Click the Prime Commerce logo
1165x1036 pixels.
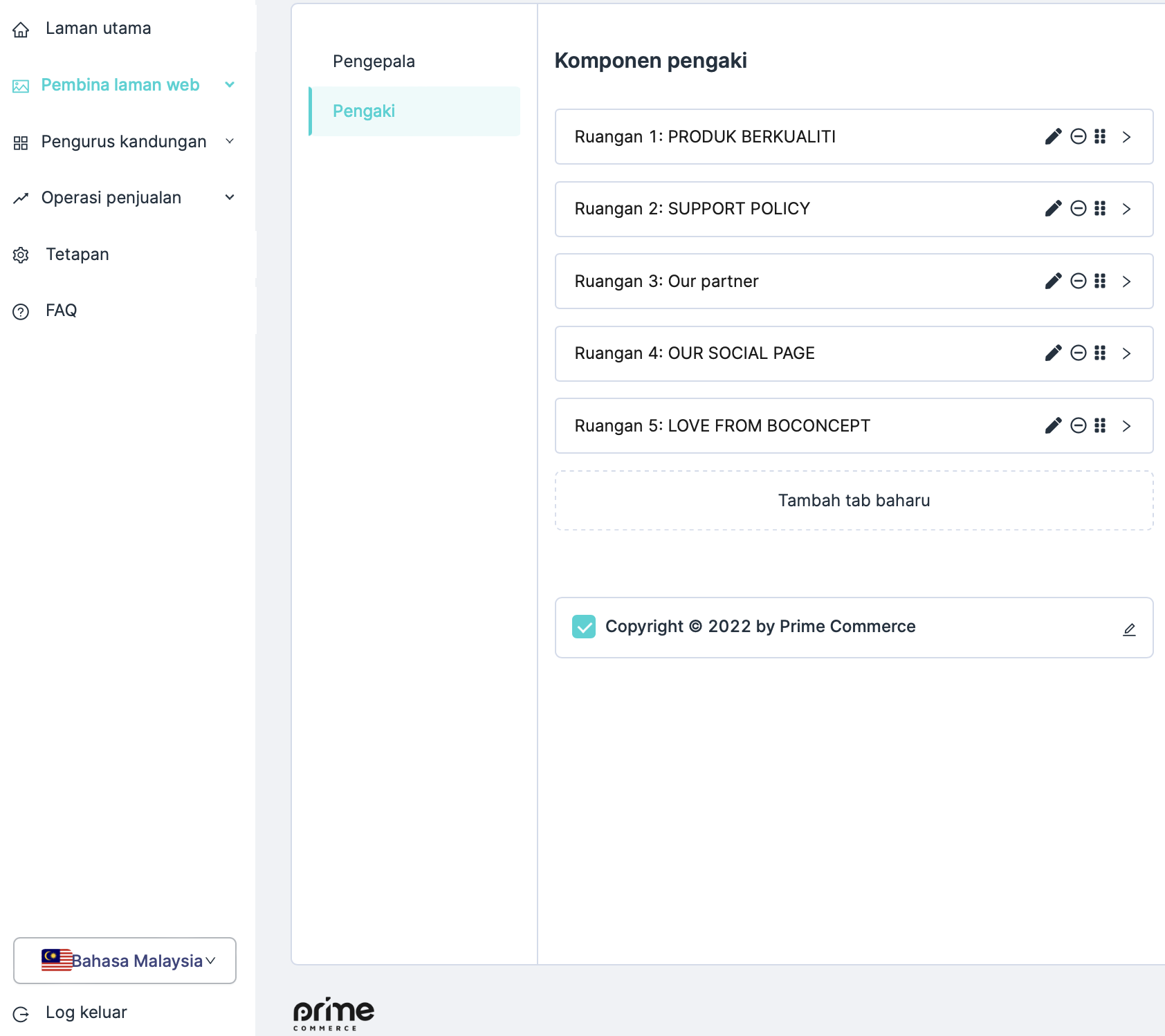point(333,1013)
